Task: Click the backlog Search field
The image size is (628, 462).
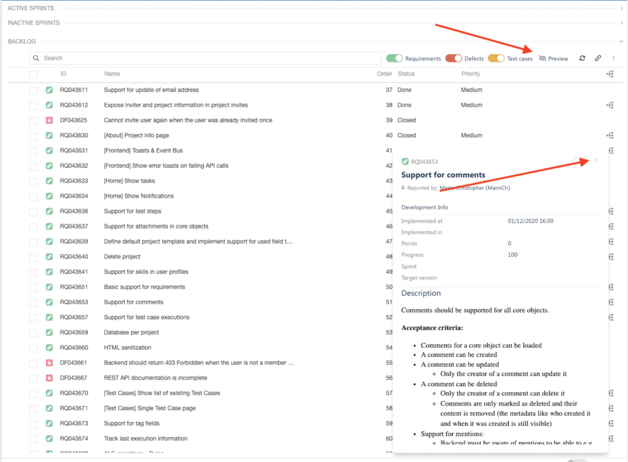Action: coord(200,59)
